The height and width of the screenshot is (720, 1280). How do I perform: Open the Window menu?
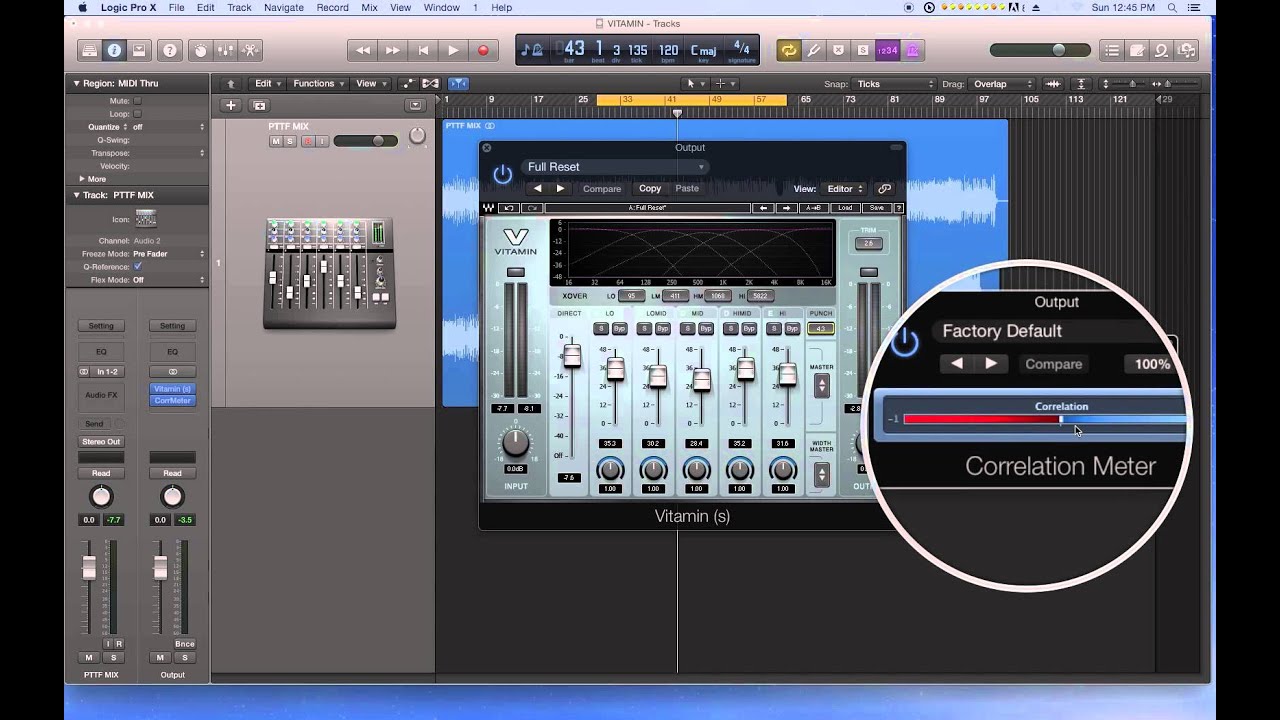(441, 7)
